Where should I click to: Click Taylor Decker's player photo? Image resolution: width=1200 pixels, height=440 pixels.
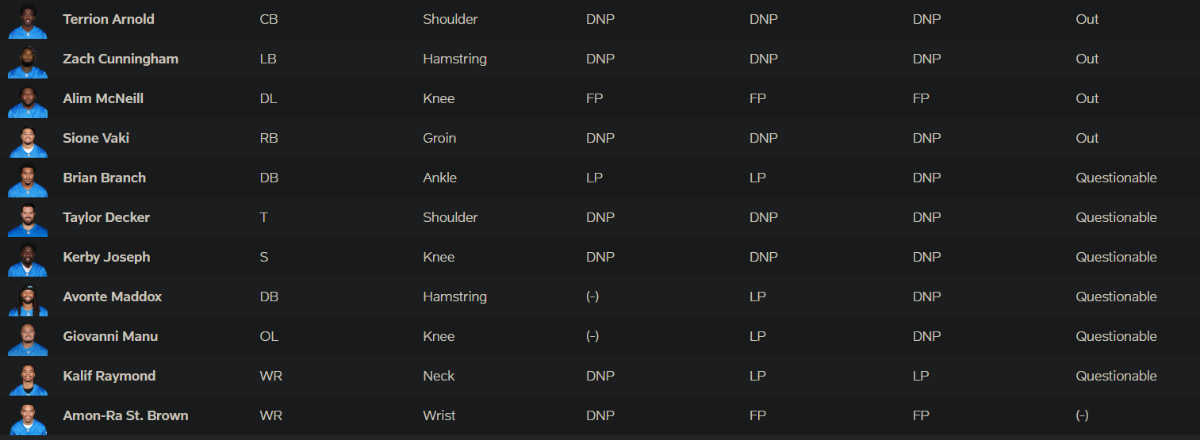[27, 218]
